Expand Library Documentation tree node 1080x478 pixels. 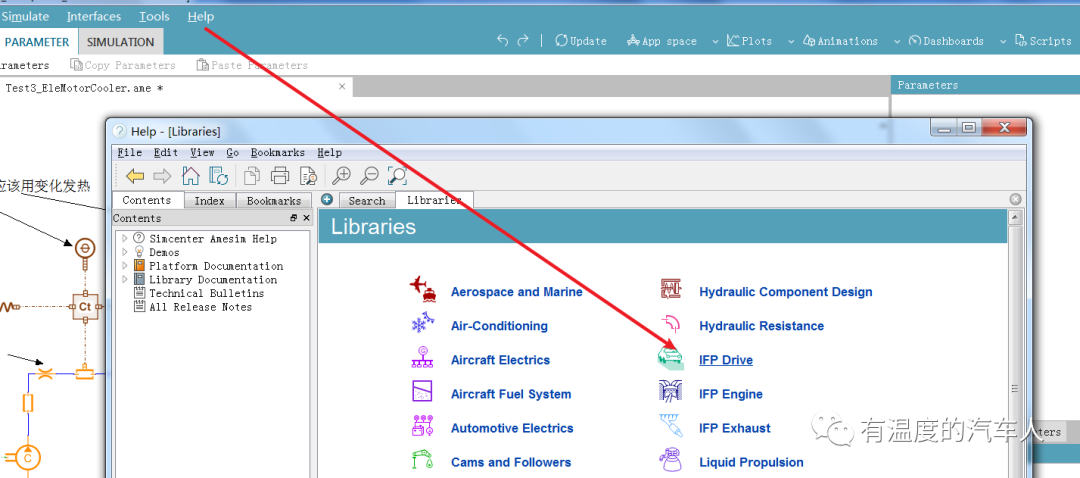coord(125,280)
